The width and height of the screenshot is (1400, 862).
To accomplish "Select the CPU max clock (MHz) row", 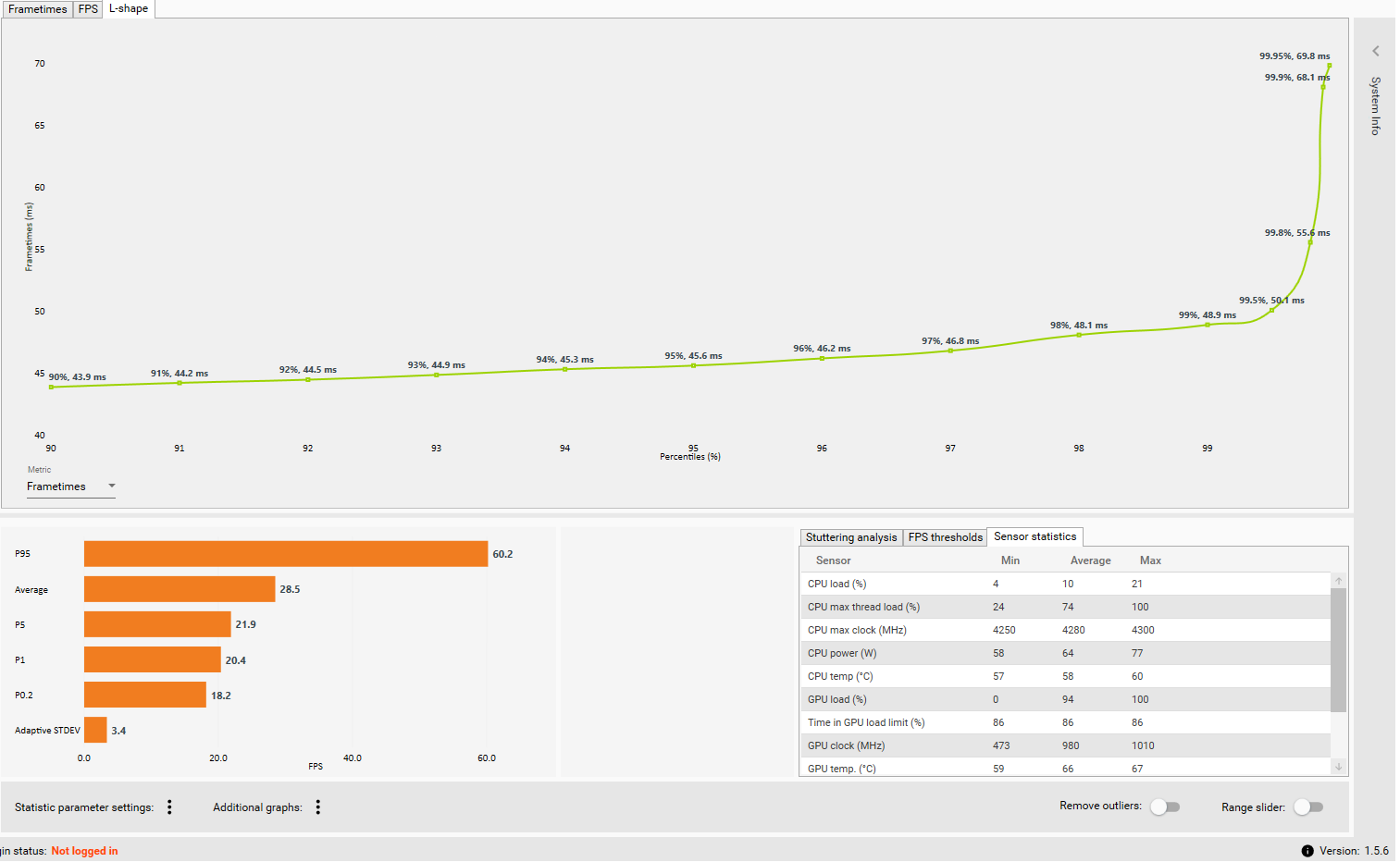I will (1065, 630).
